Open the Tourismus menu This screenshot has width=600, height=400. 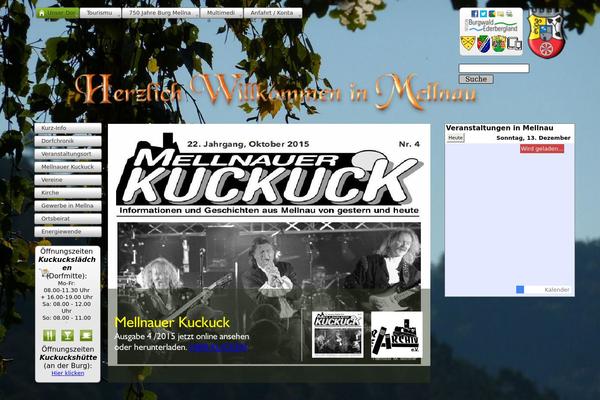pos(100,13)
